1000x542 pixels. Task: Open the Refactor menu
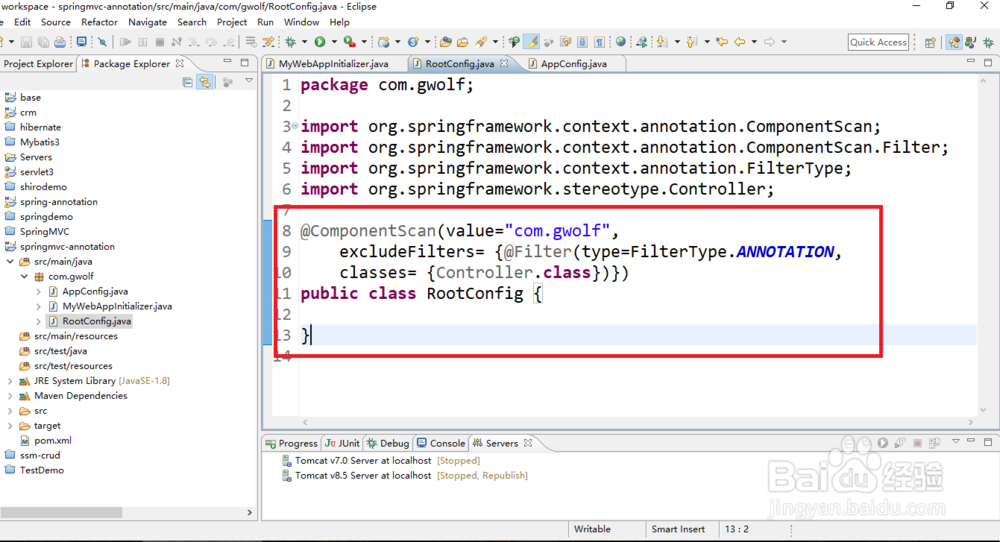coord(99,22)
